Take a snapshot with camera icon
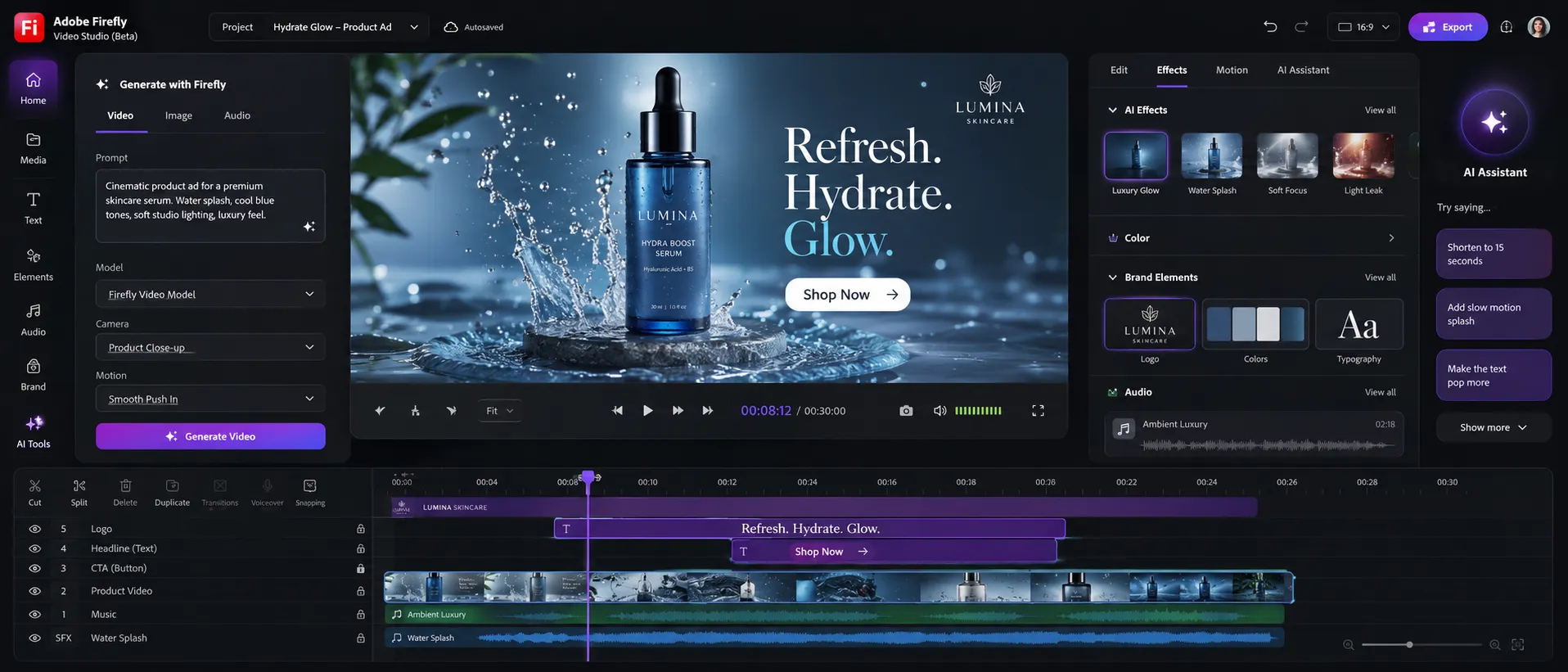The image size is (1568, 672). click(x=906, y=411)
